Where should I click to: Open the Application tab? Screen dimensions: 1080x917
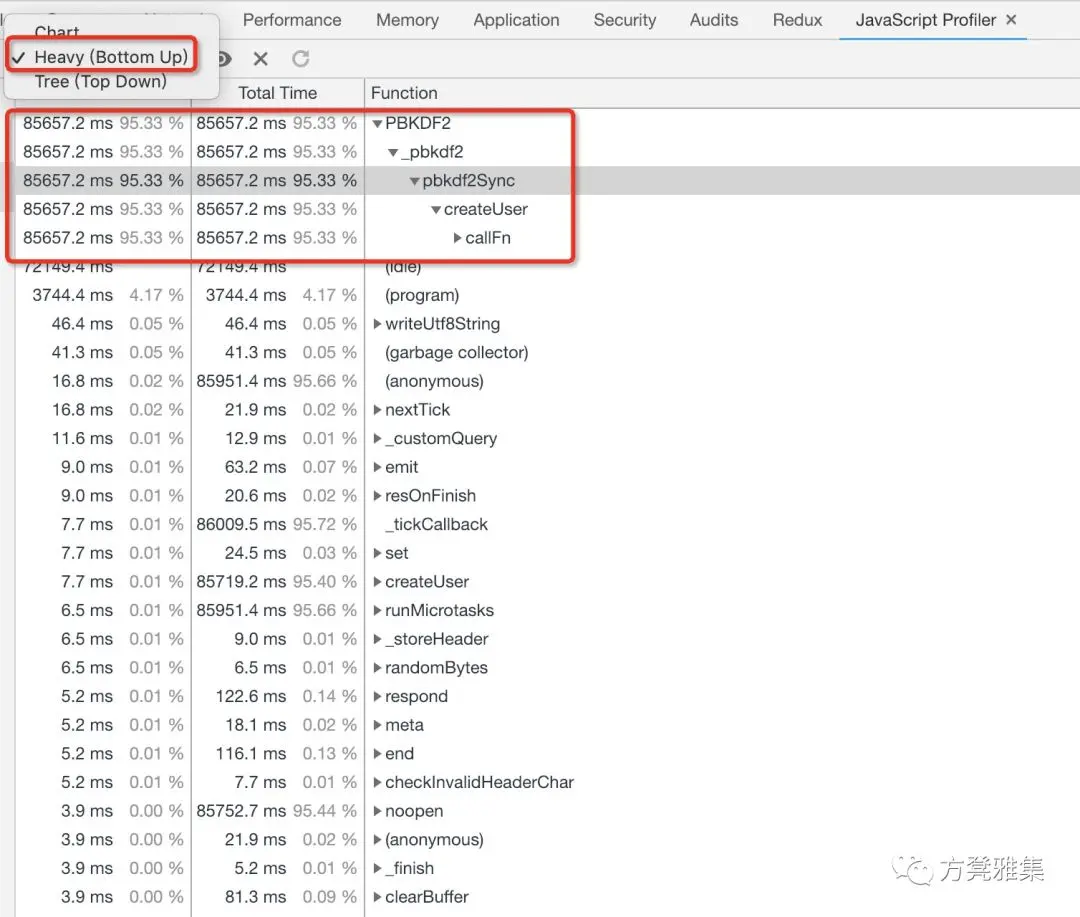pyautogui.click(x=517, y=20)
